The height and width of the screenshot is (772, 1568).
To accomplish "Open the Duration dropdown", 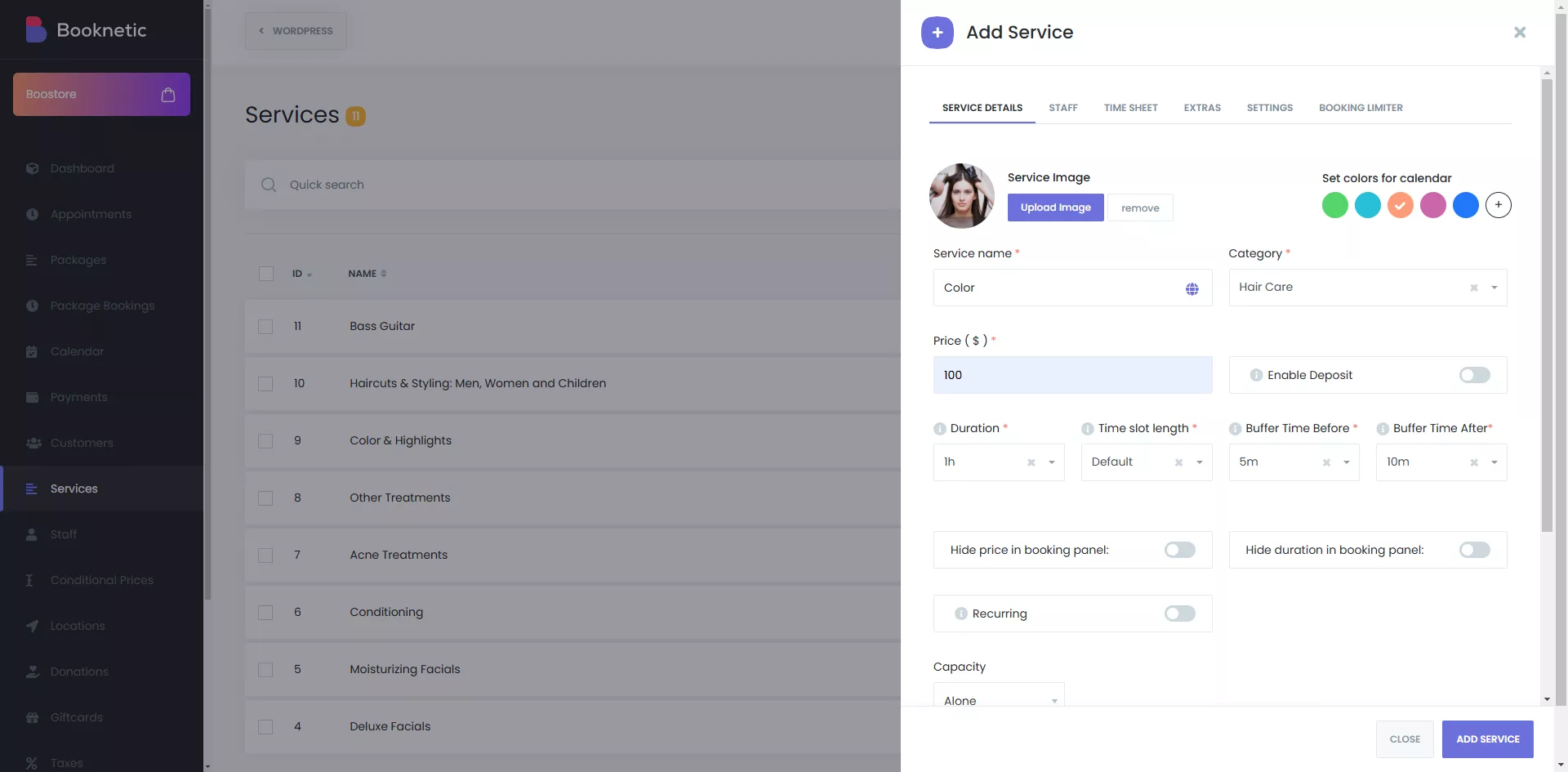I will tap(1051, 462).
